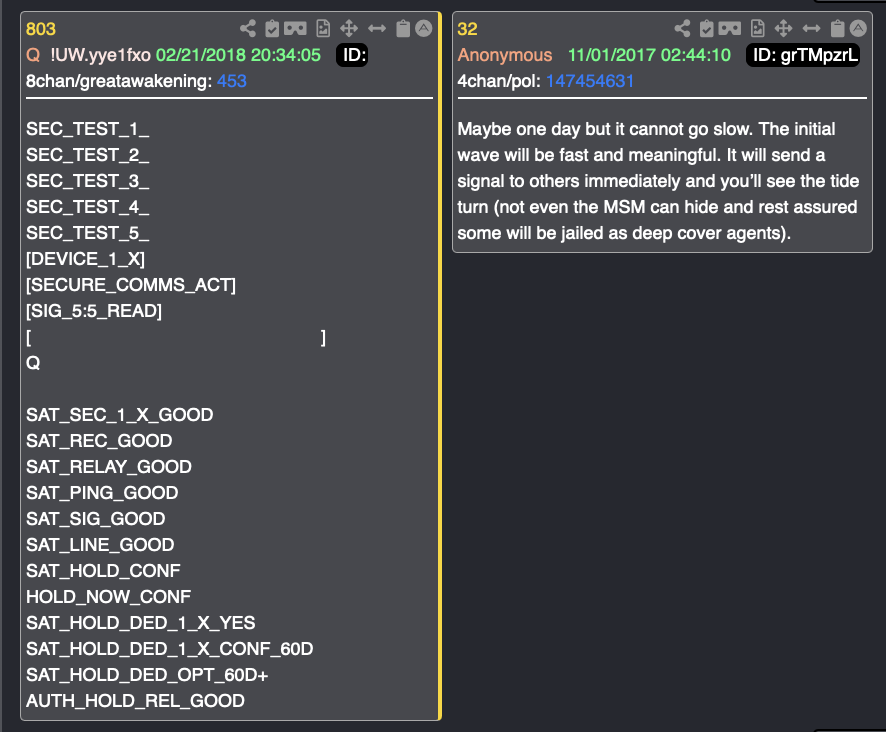This screenshot has height=732, width=886.
Task: Click line [SECURE_COMMS_ACT]
Action: tap(131, 285)
